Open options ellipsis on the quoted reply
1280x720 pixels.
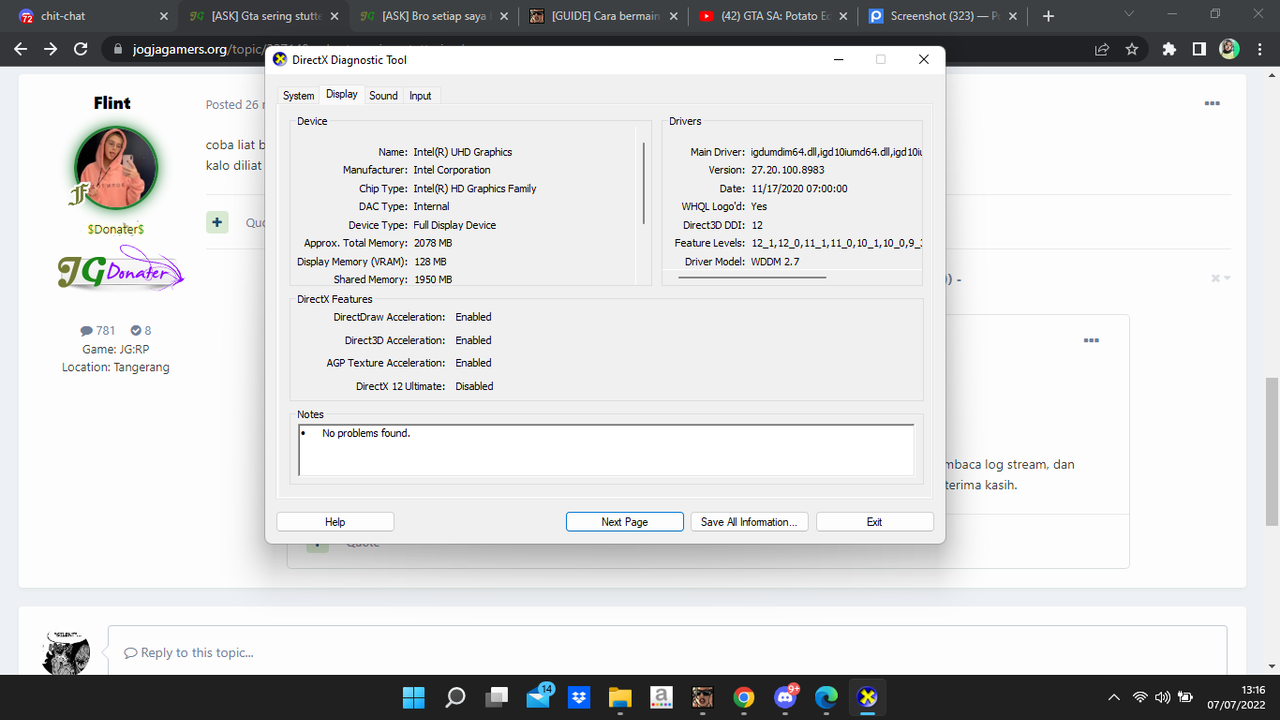(1091, 340)
